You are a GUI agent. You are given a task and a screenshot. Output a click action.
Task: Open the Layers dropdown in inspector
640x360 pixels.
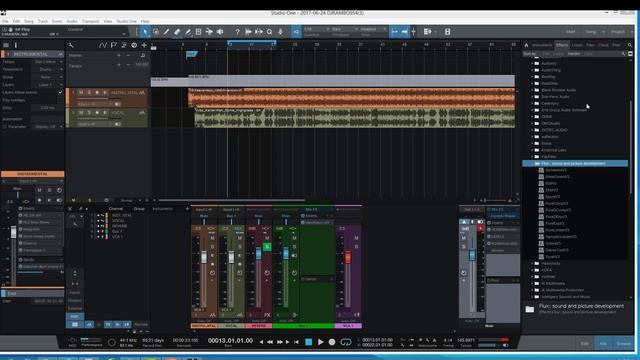pyautogui.click(x=48, y=84)
